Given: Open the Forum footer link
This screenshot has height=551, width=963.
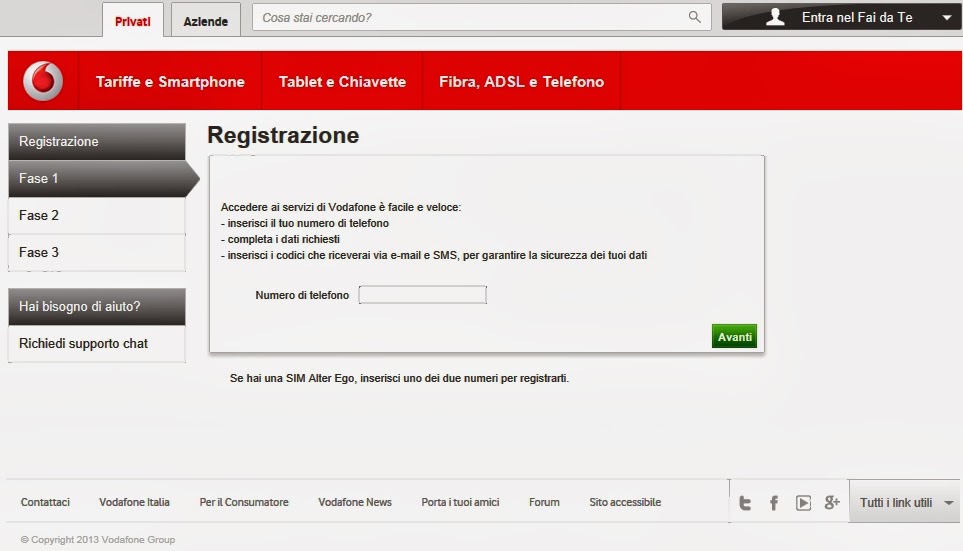Looking at the screenshot, I should pos(544,502).
